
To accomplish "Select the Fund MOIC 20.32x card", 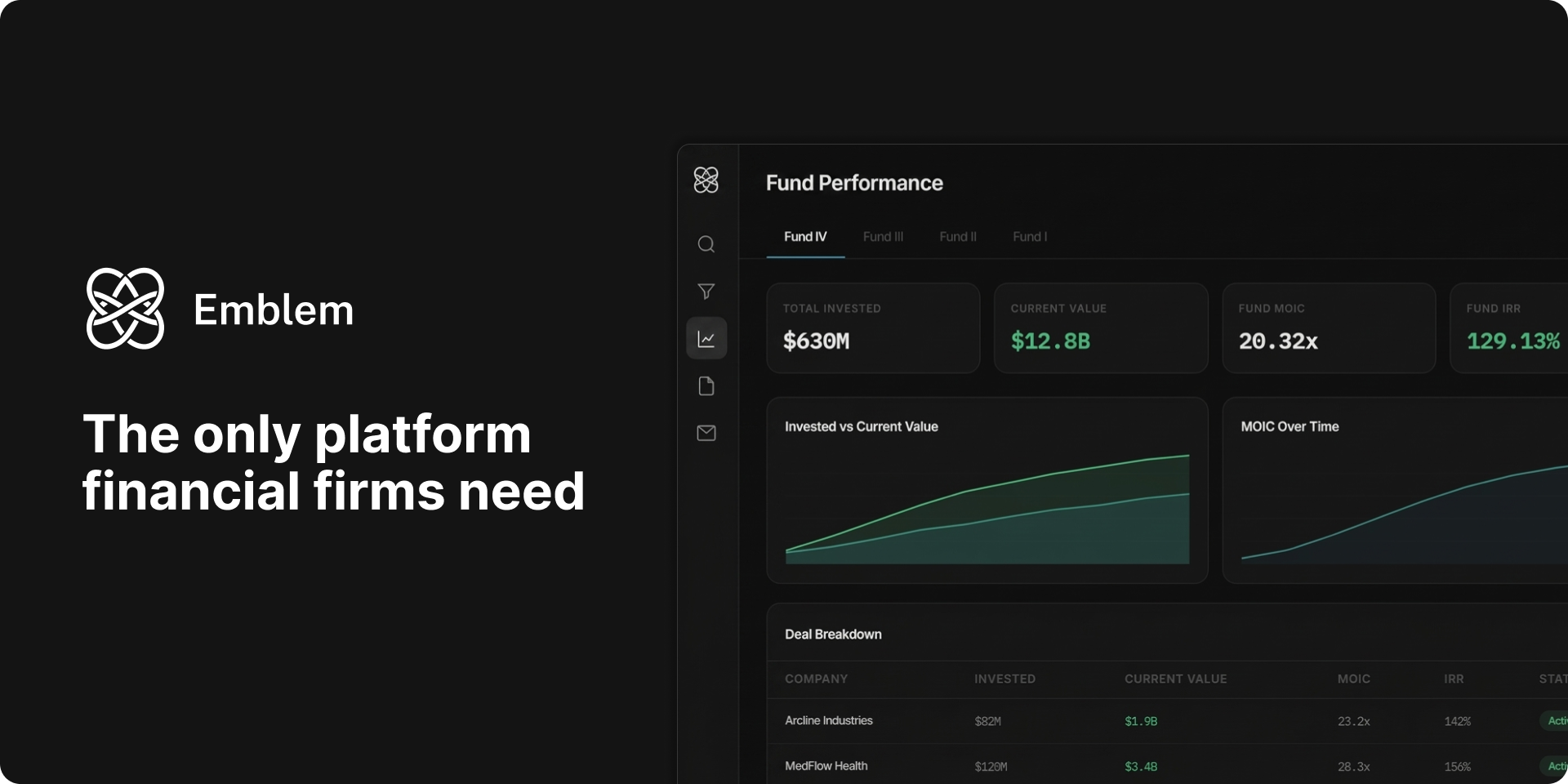I will click(1329, 328).
